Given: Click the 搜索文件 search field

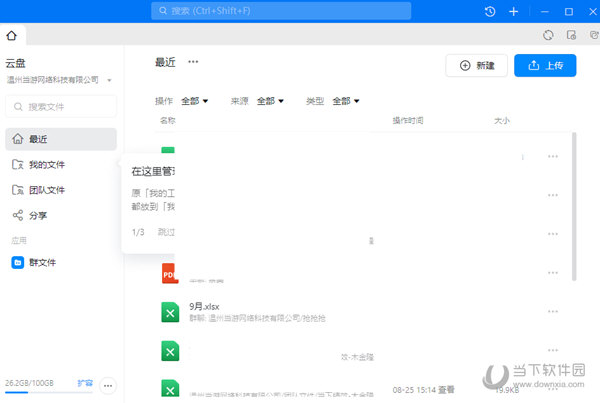Looking at the screenshot, I should click(61, 106).
